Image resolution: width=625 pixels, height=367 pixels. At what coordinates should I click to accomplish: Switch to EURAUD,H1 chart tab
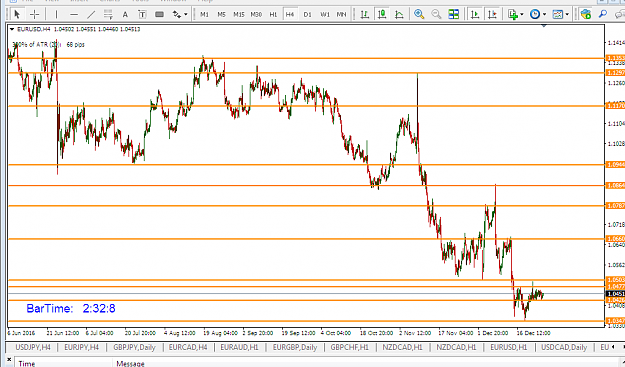click(240, 347)
